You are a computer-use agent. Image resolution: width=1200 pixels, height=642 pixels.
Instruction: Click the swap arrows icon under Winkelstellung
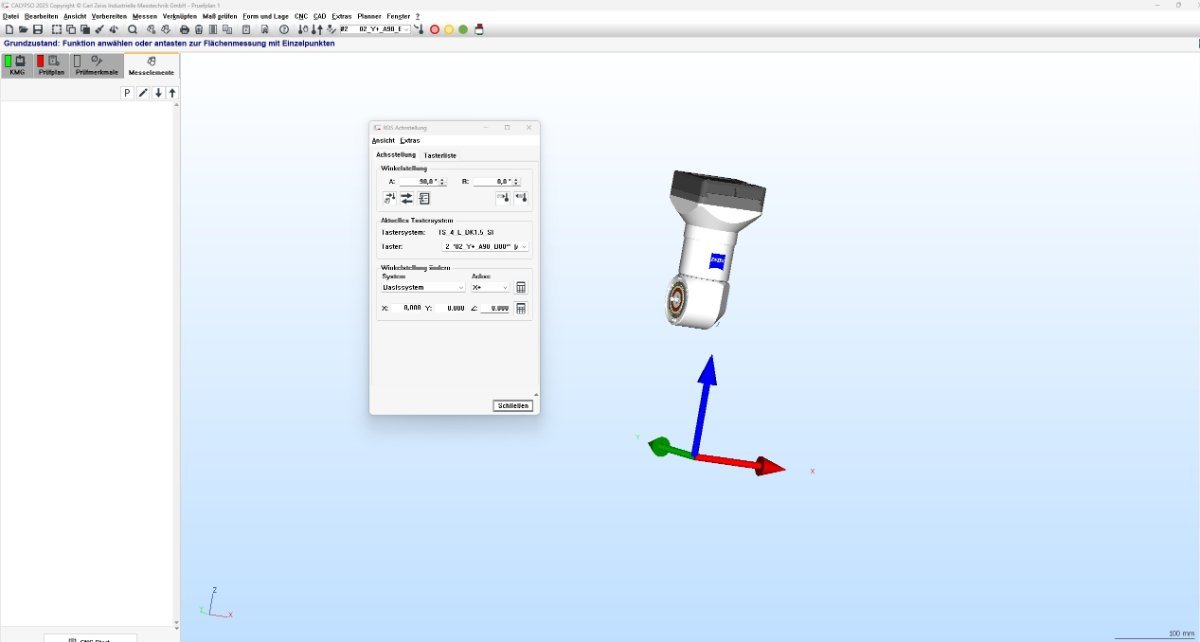[407, 199]
